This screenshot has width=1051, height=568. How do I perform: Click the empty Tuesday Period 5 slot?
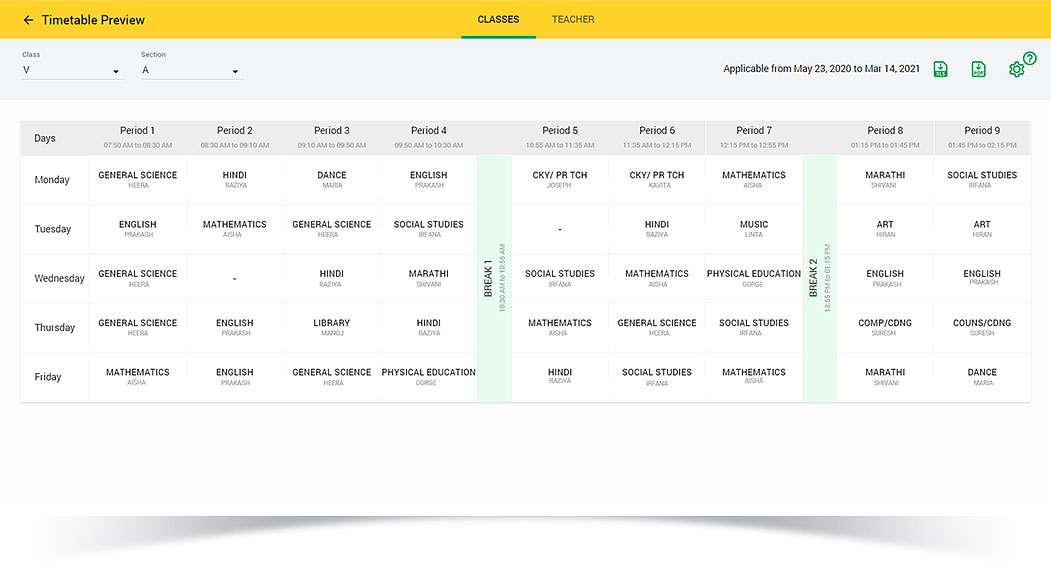(560, 229)
